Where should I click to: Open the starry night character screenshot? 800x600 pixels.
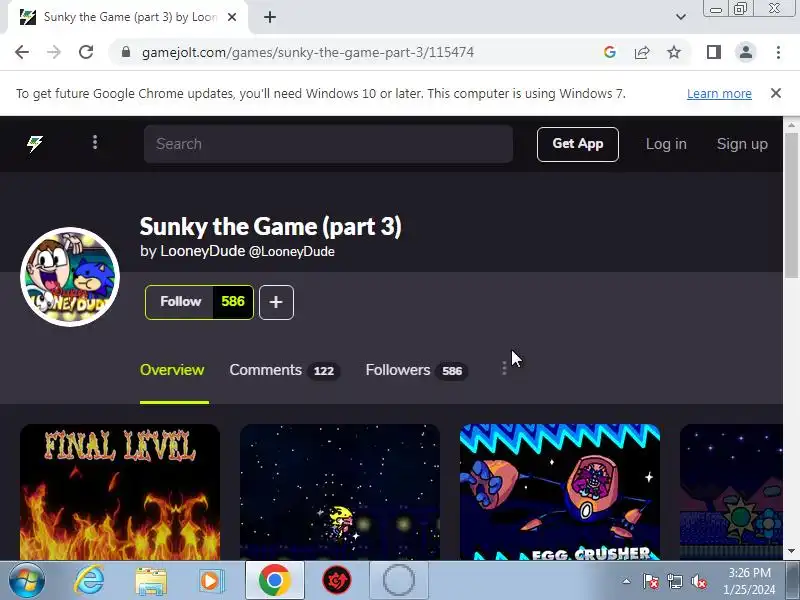pyautogui.click(x=340, y=492)
